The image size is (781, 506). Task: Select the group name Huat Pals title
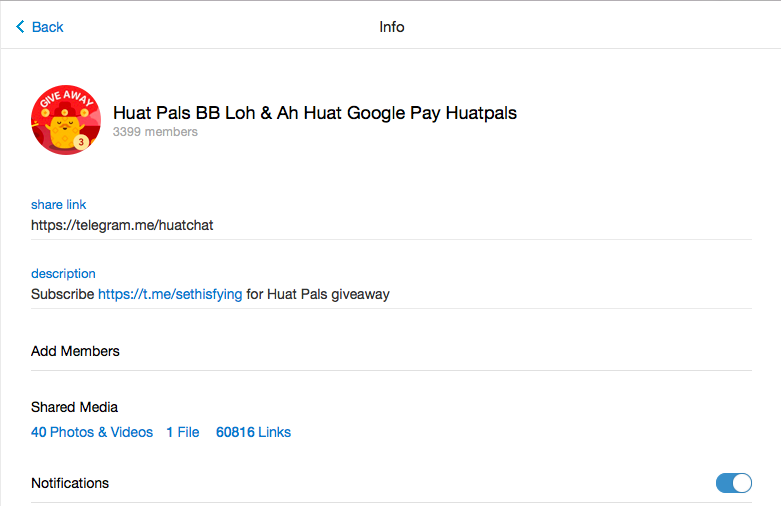[314, 113]
